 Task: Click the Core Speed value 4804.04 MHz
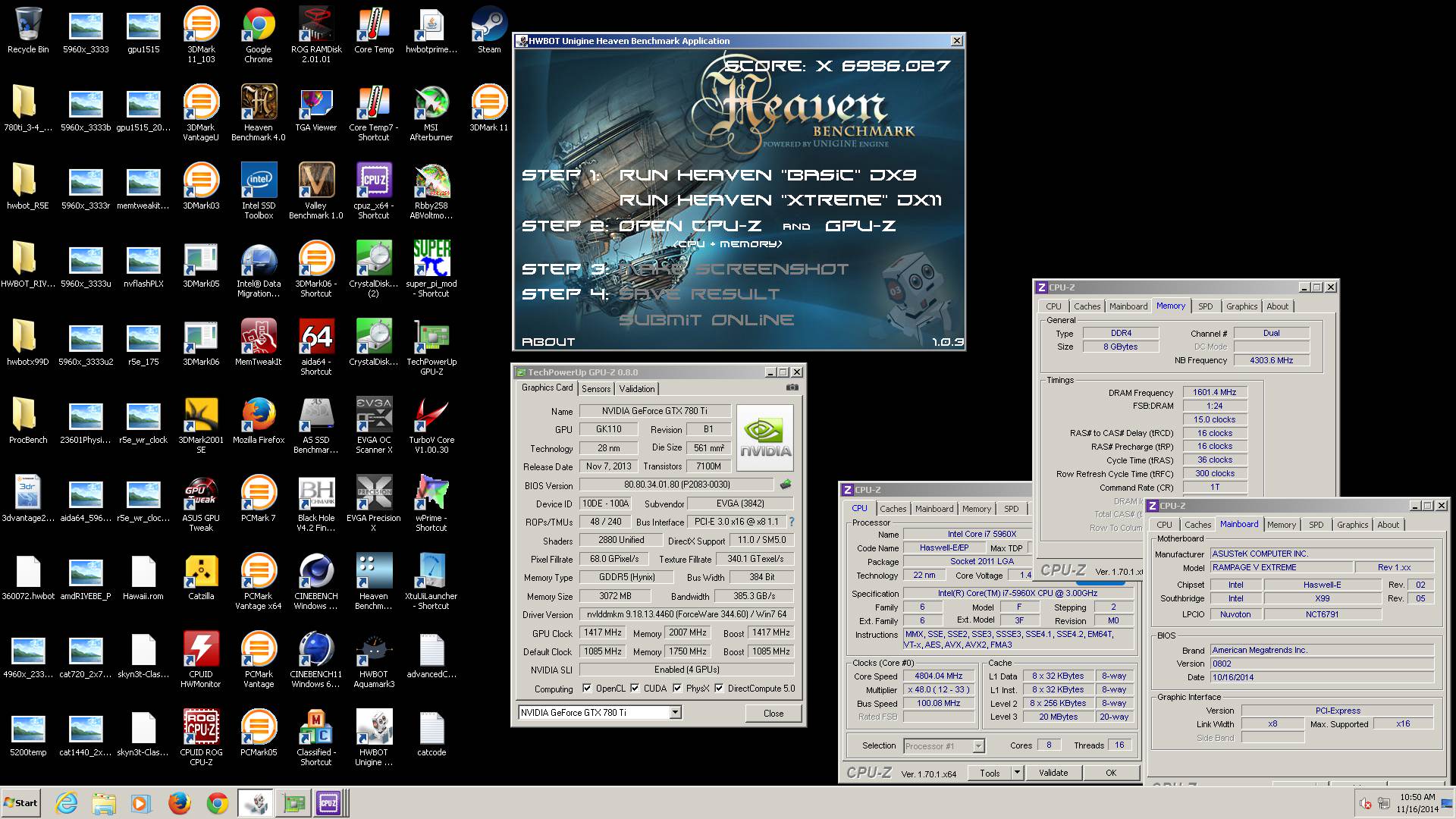[939, 676]
